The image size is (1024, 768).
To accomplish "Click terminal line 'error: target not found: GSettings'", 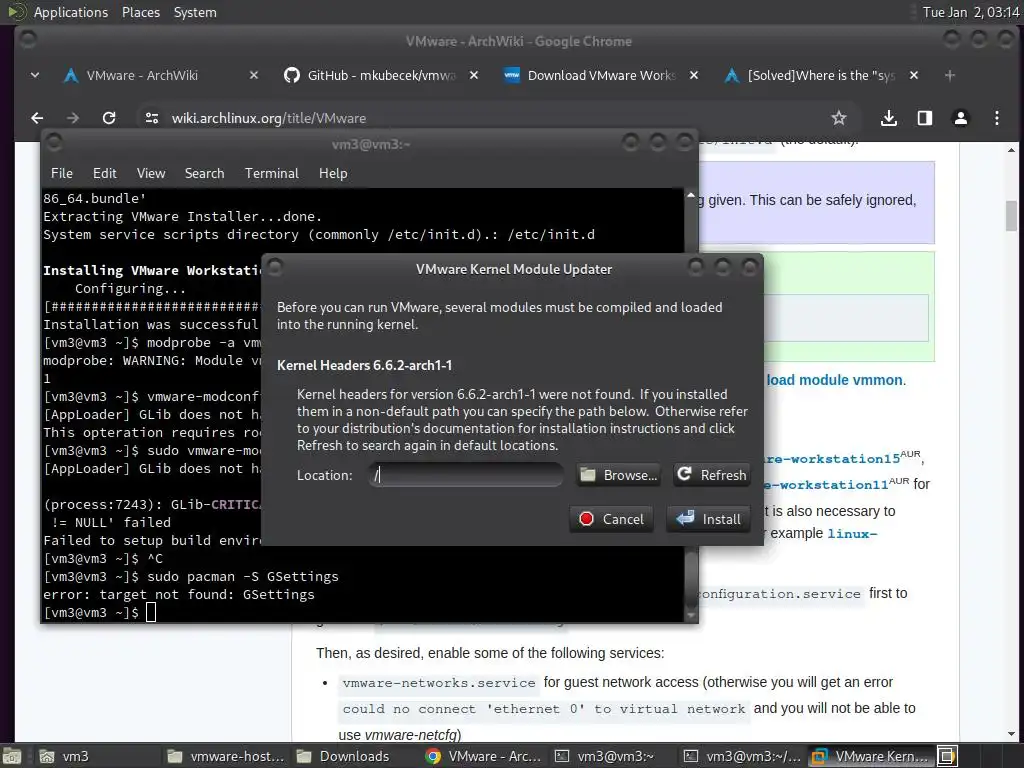I will click(x=178, y=594).
